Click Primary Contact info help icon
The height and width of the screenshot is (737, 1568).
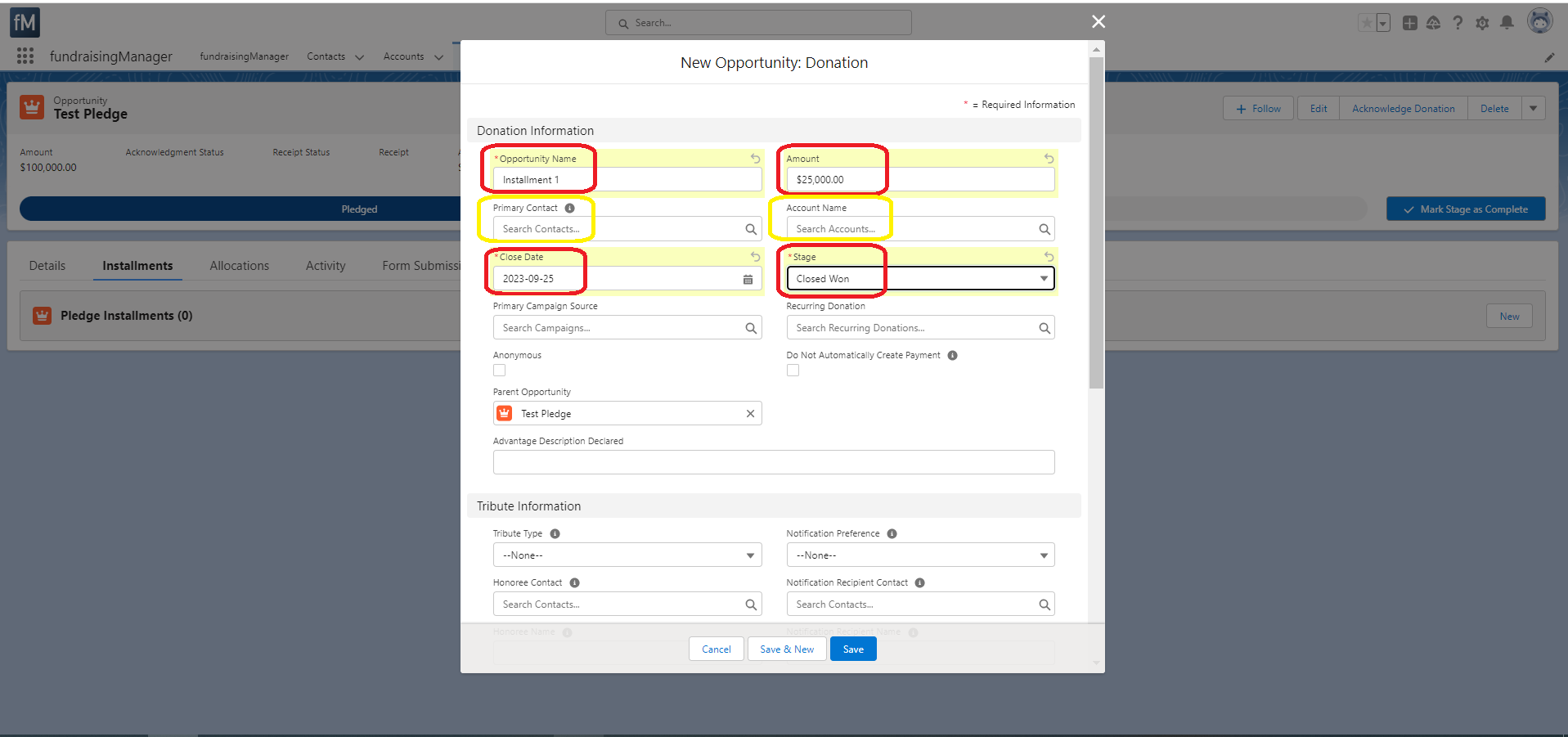pyautogui.click(x=570, y=208)
